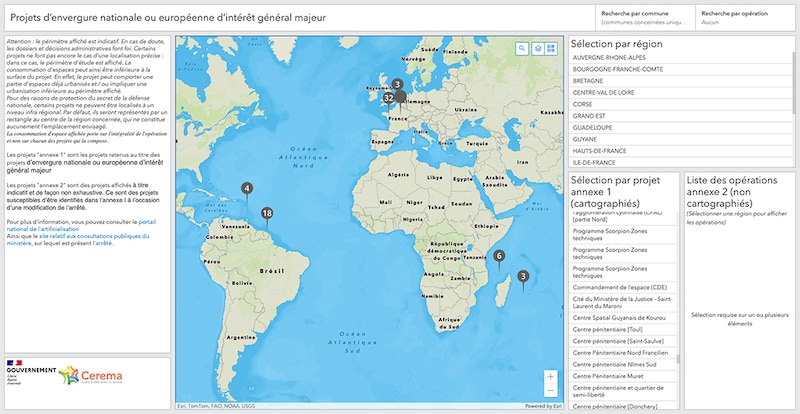Click the Argentine label on the map
Image resolution: width=800 pixels, height=414 pixels.
241,338
